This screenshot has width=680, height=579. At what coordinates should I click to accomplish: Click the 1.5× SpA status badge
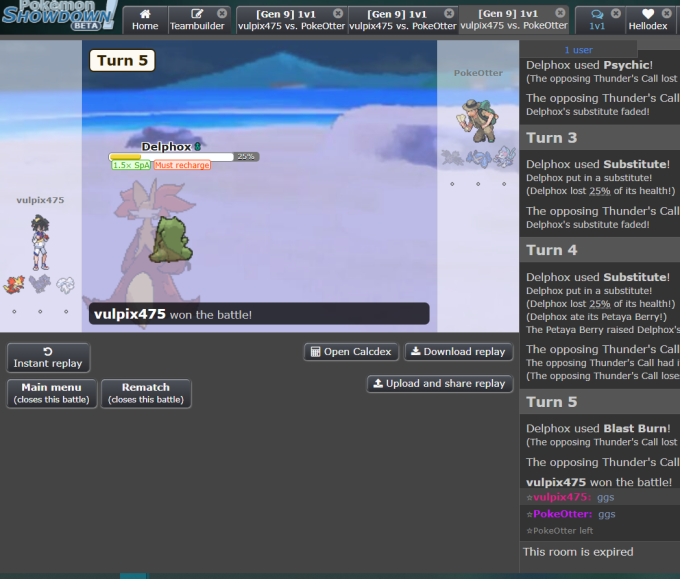(x=131, y=165)
